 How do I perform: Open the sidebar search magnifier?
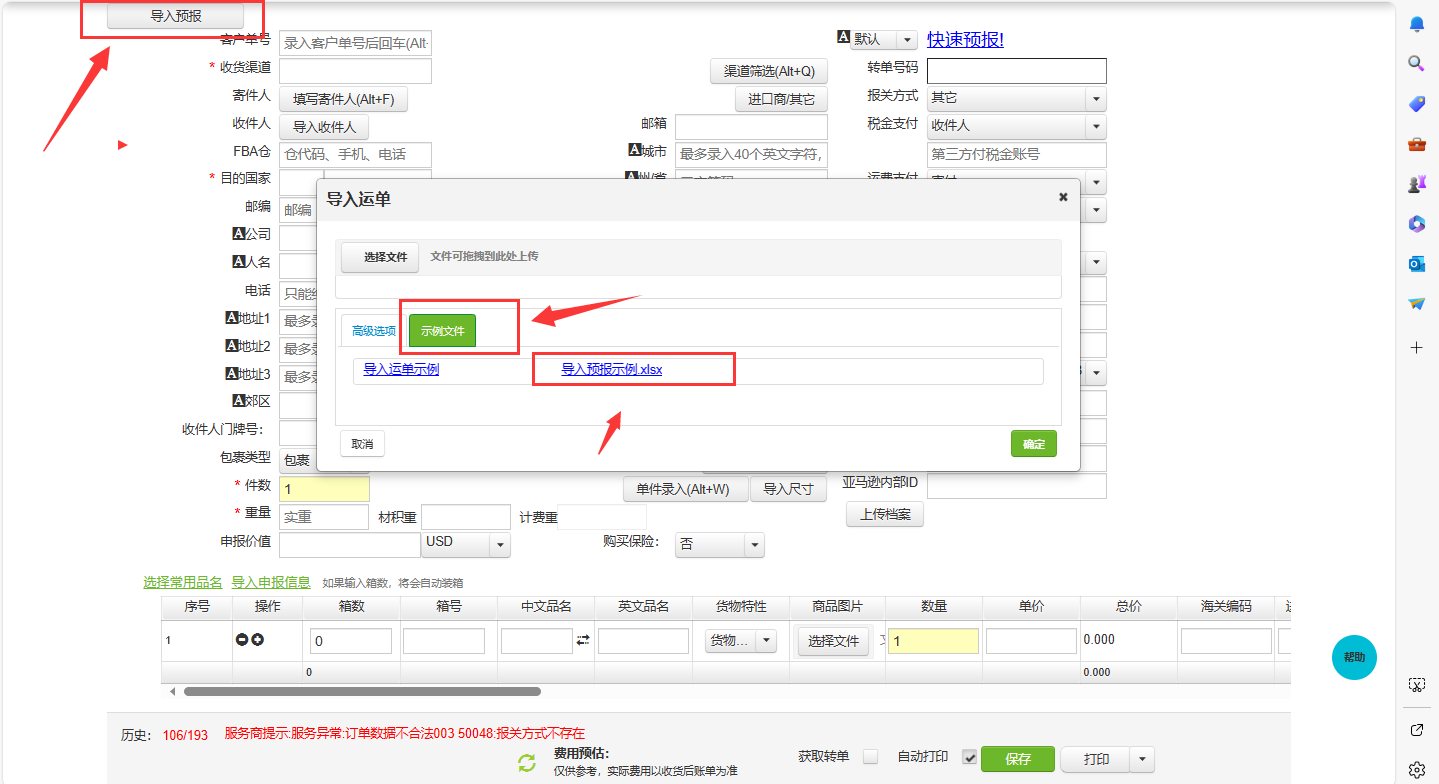pos(1416,64)
